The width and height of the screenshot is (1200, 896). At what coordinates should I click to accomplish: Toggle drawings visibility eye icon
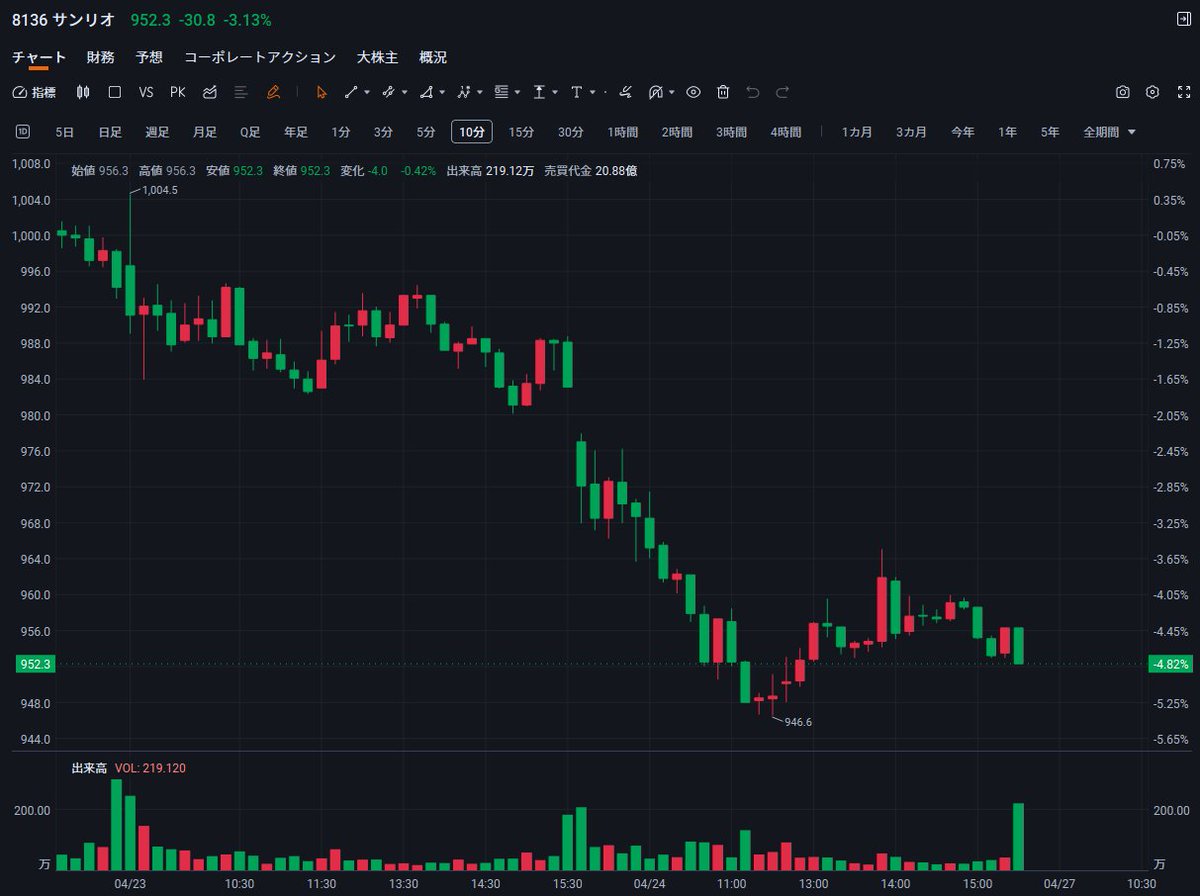click(x=693, y=92)
